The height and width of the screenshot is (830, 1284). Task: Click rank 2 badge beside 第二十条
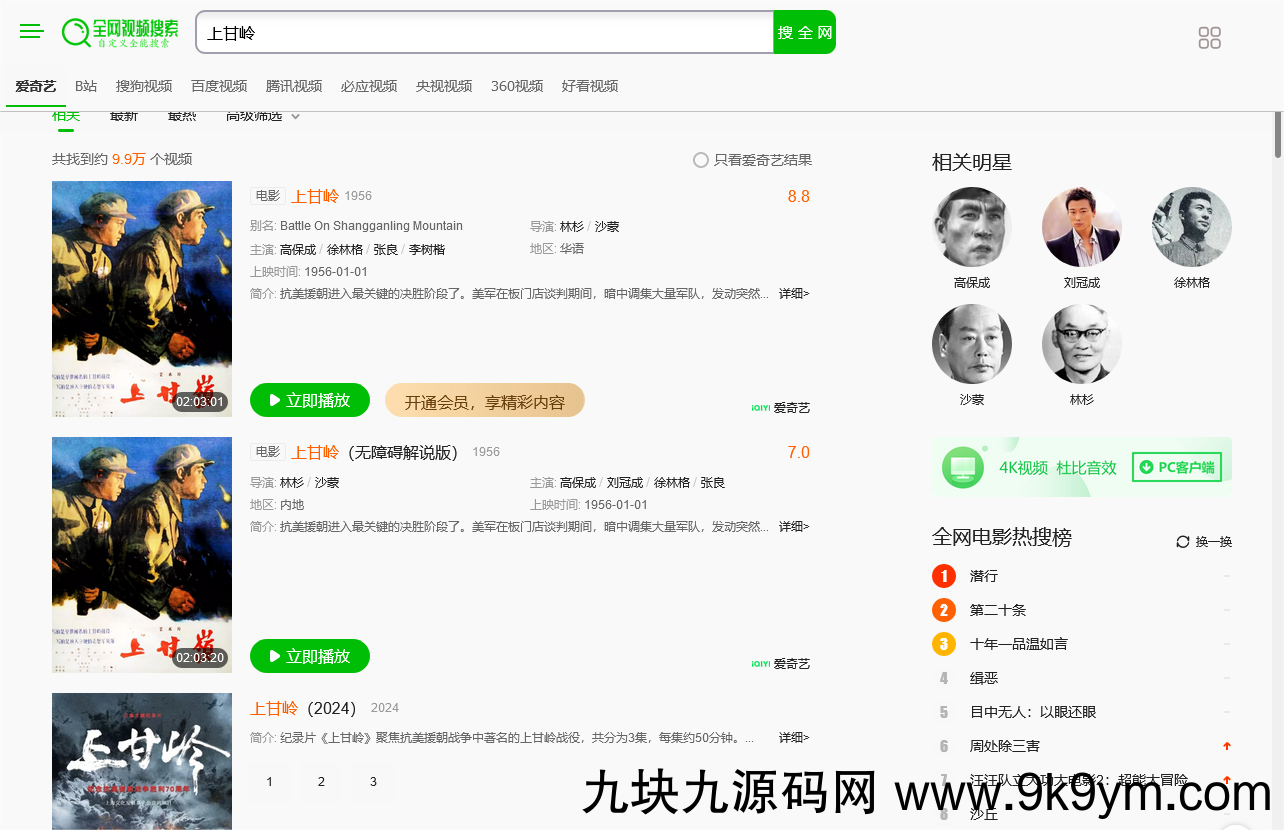tap(944, 610)
